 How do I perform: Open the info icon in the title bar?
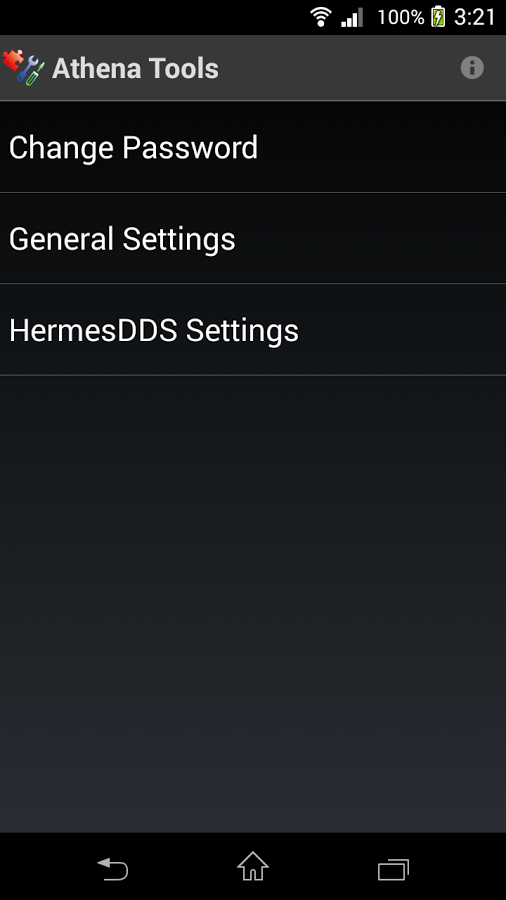pyautogui.click(x=472, y=68)
